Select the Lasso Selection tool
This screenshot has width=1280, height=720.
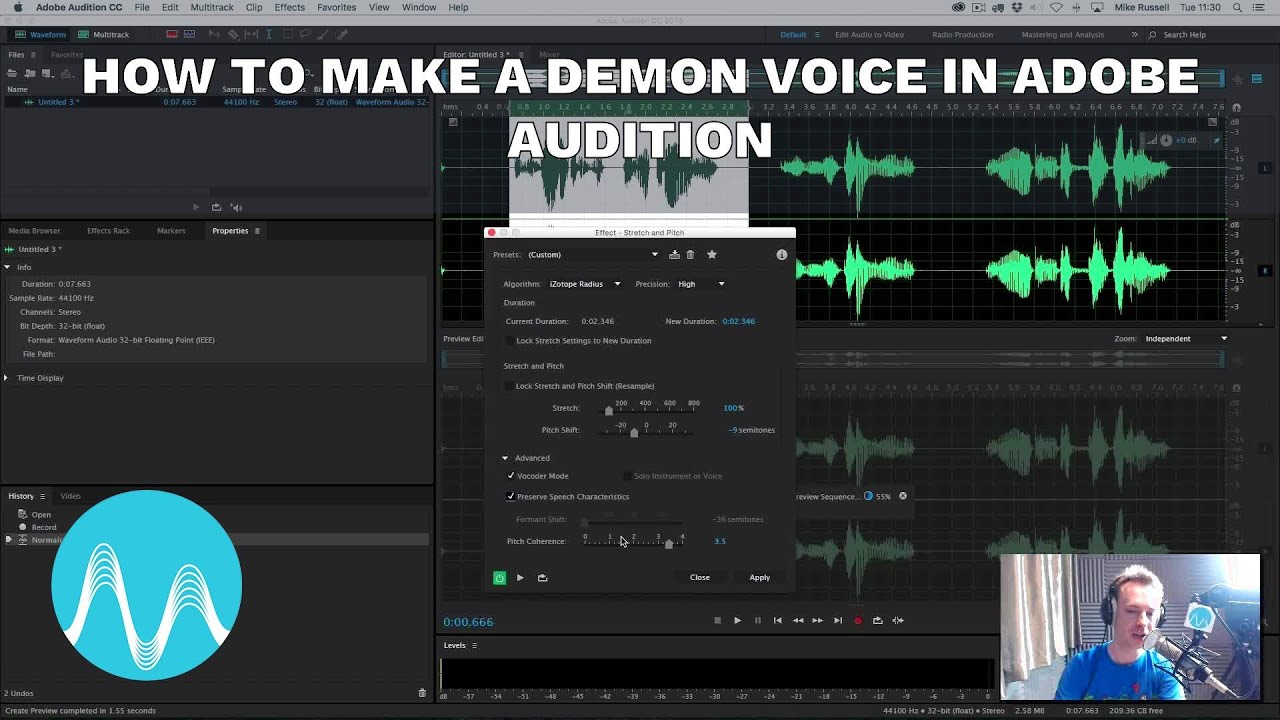click(305, 34)
